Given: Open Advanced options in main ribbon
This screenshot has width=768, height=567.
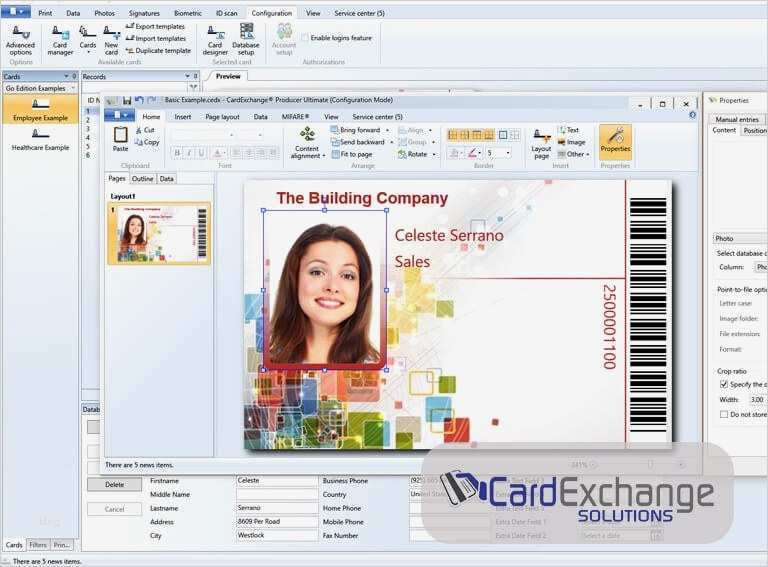Looking at the screenshot, I should 20,41.
